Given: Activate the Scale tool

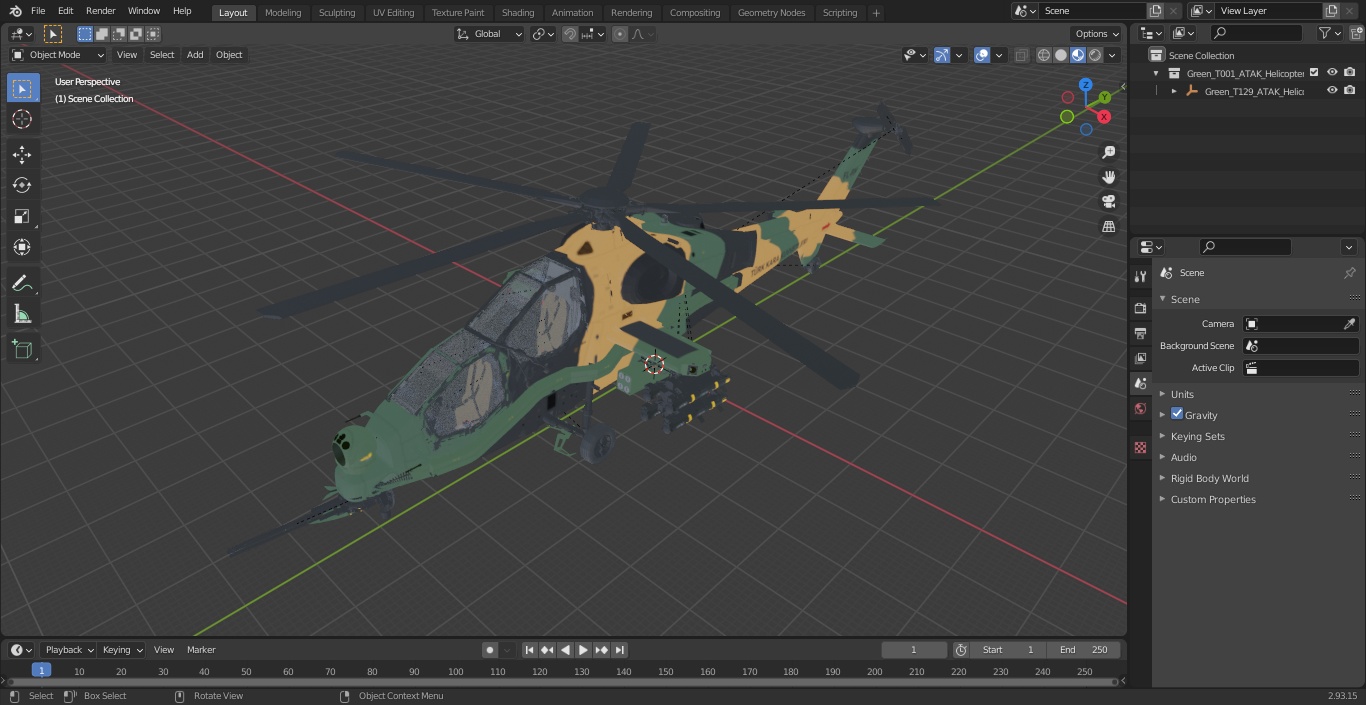Looking at the screenshot, I should pos(22,216).
